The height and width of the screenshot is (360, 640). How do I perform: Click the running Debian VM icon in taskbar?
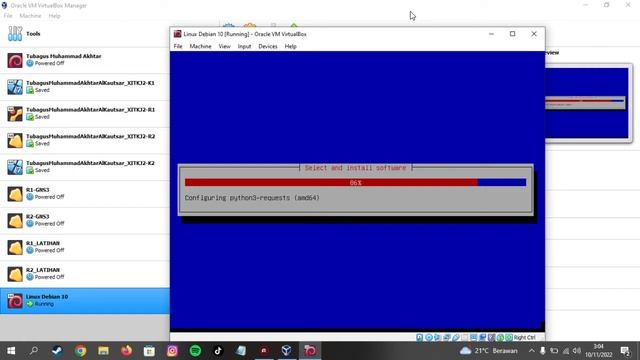pyautogui.click(x=310, y=351)
